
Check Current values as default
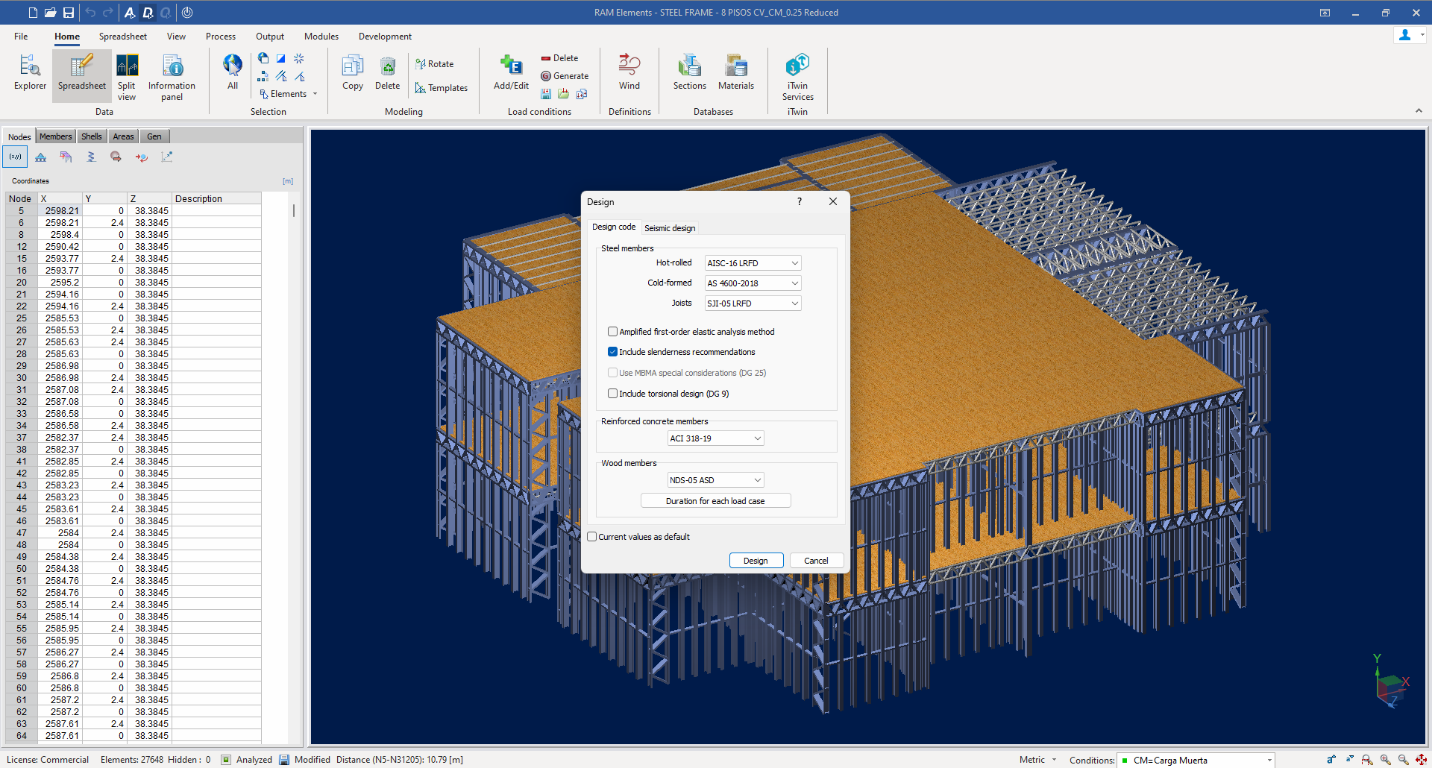(639, 537)
